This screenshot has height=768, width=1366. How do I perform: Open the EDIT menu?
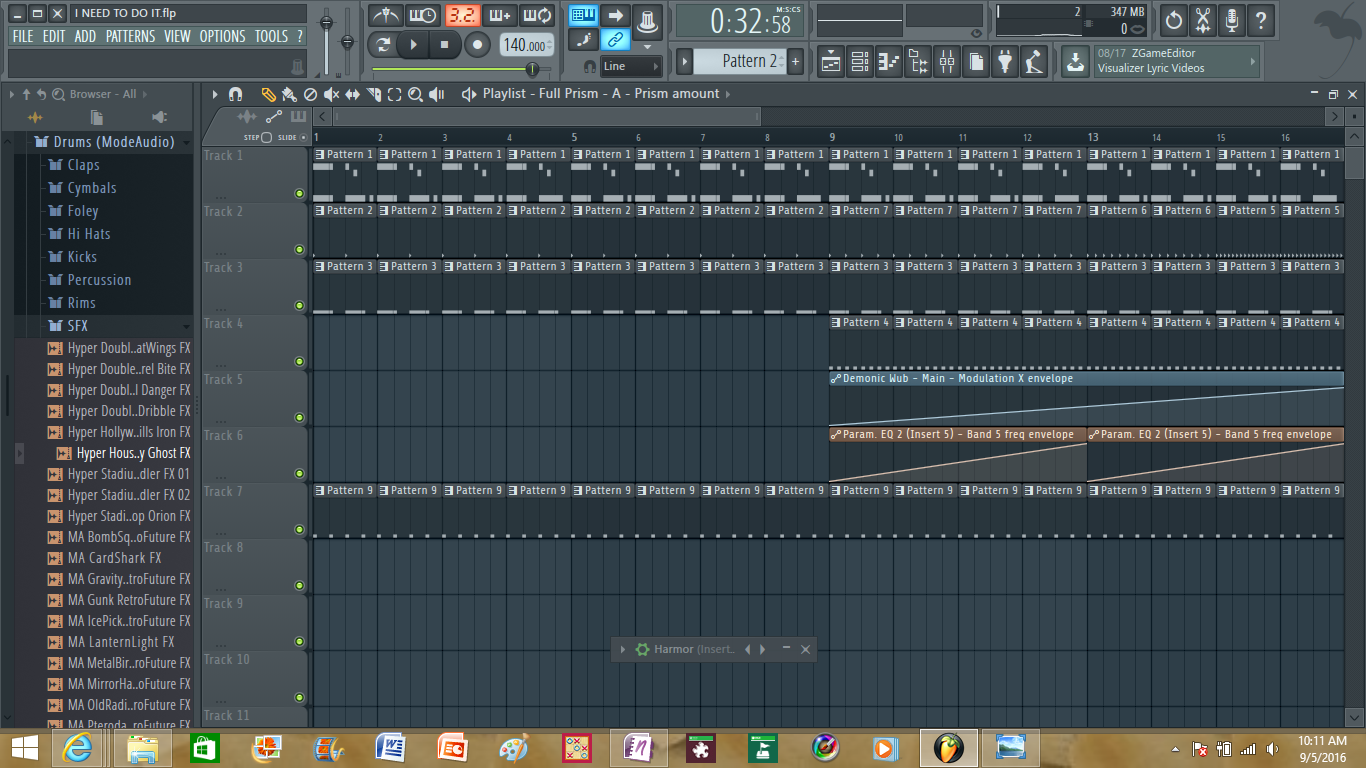tap(54, 36)
